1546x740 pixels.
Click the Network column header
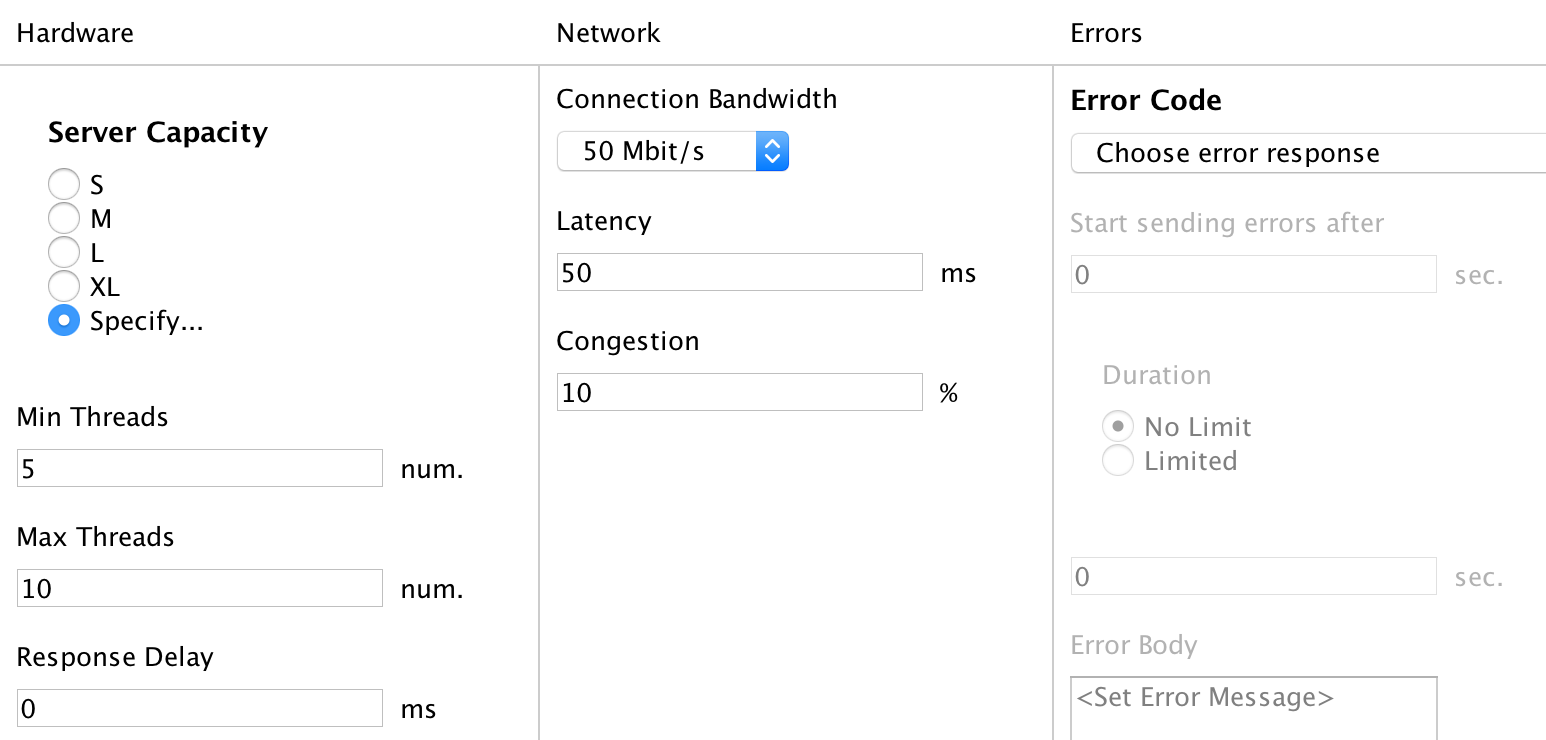coord(608,33)
